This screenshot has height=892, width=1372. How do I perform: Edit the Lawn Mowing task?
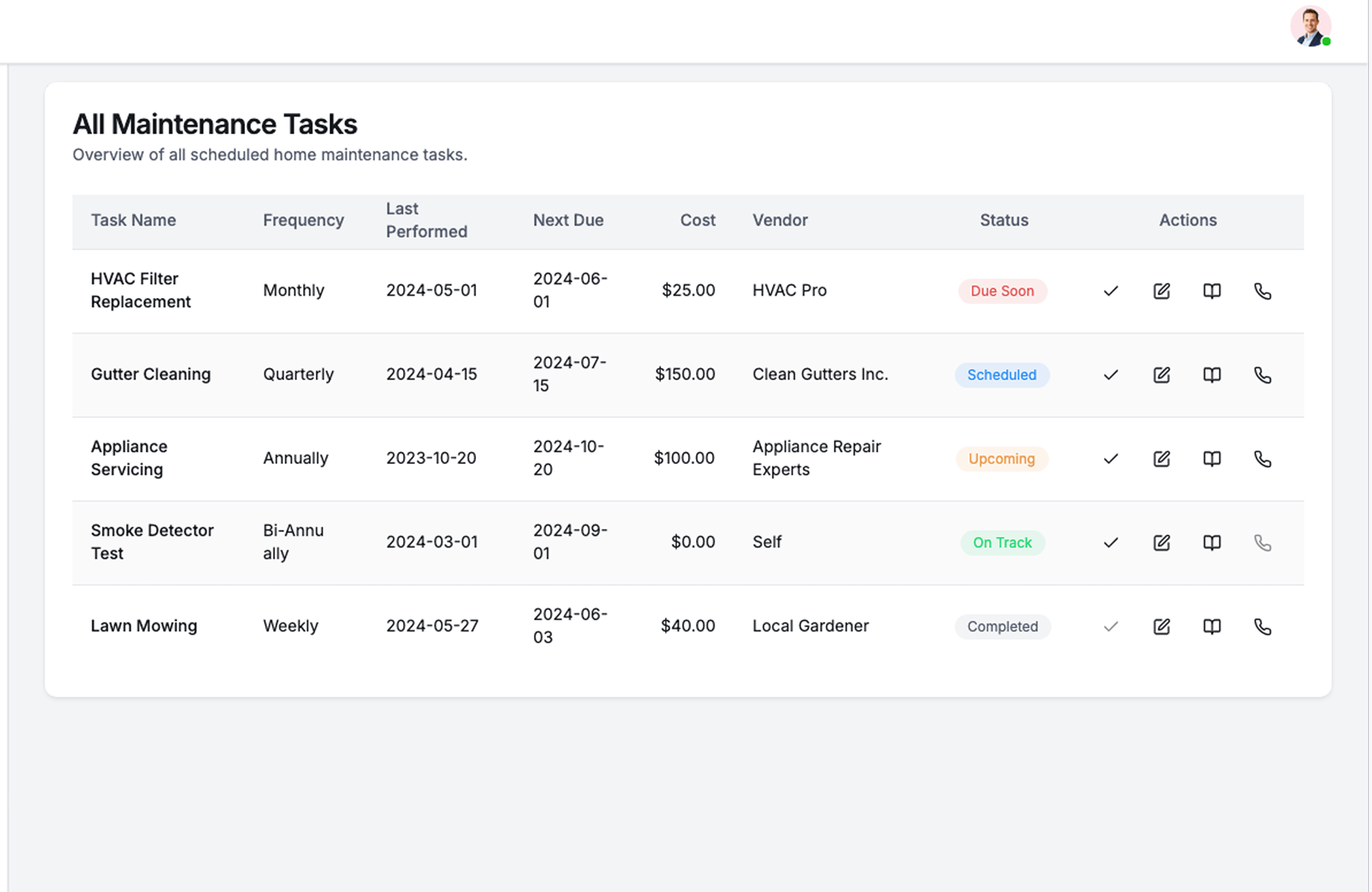(x=1161, y=626)
